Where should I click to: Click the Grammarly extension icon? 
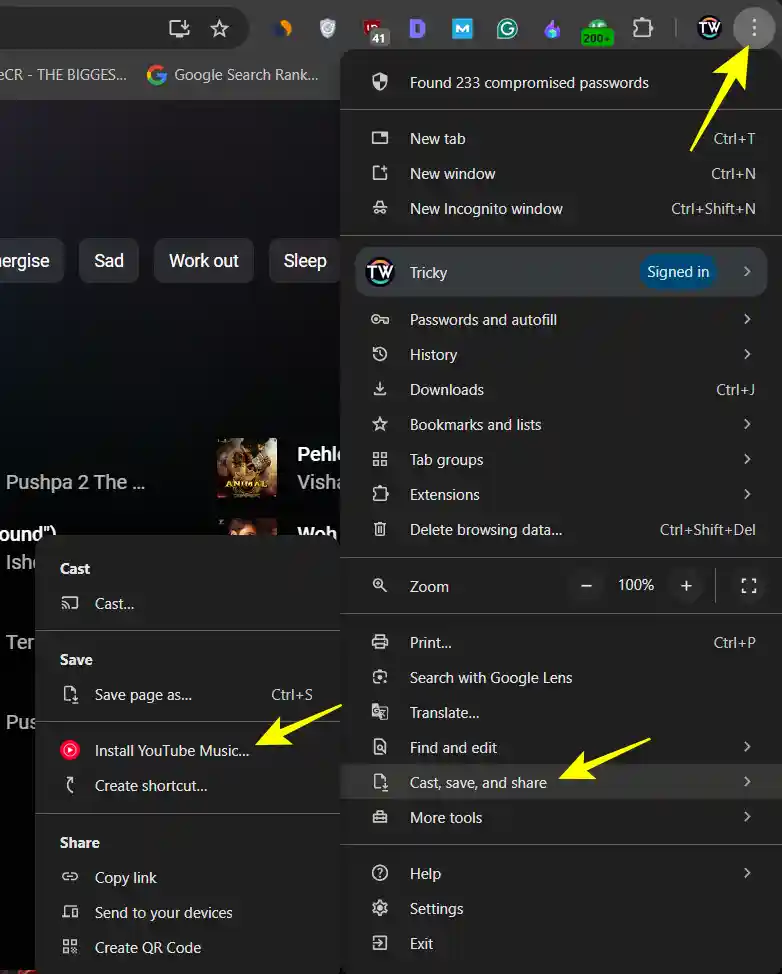(x=507, y=29)
